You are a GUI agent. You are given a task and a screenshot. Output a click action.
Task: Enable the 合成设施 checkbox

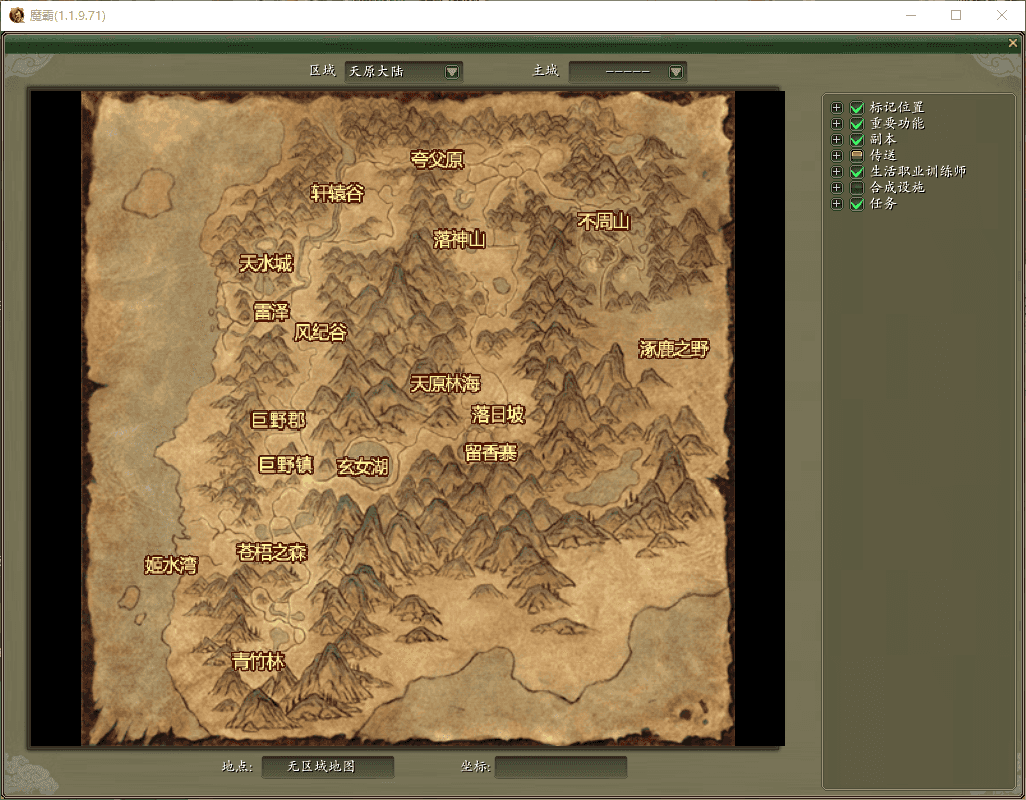coord(856,187)
